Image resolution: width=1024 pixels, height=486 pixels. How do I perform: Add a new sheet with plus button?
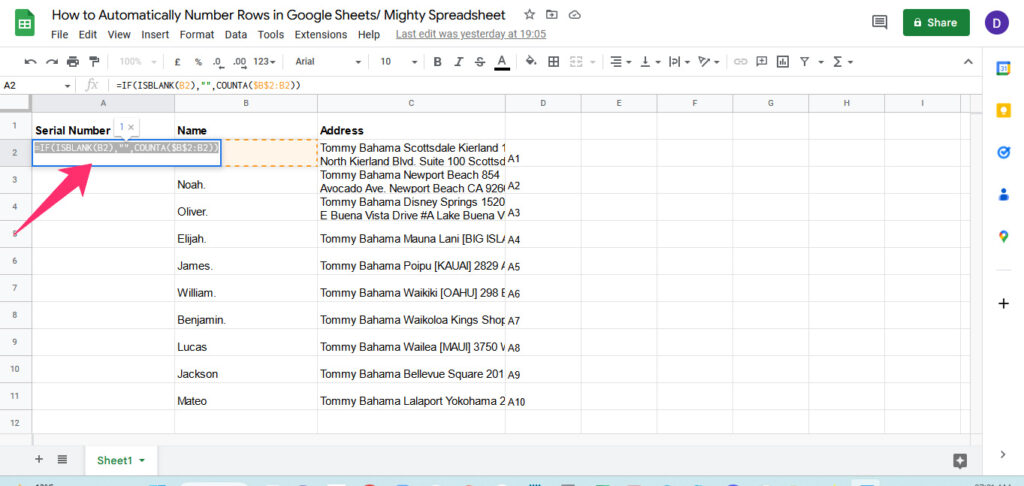[x=39, y=459]
